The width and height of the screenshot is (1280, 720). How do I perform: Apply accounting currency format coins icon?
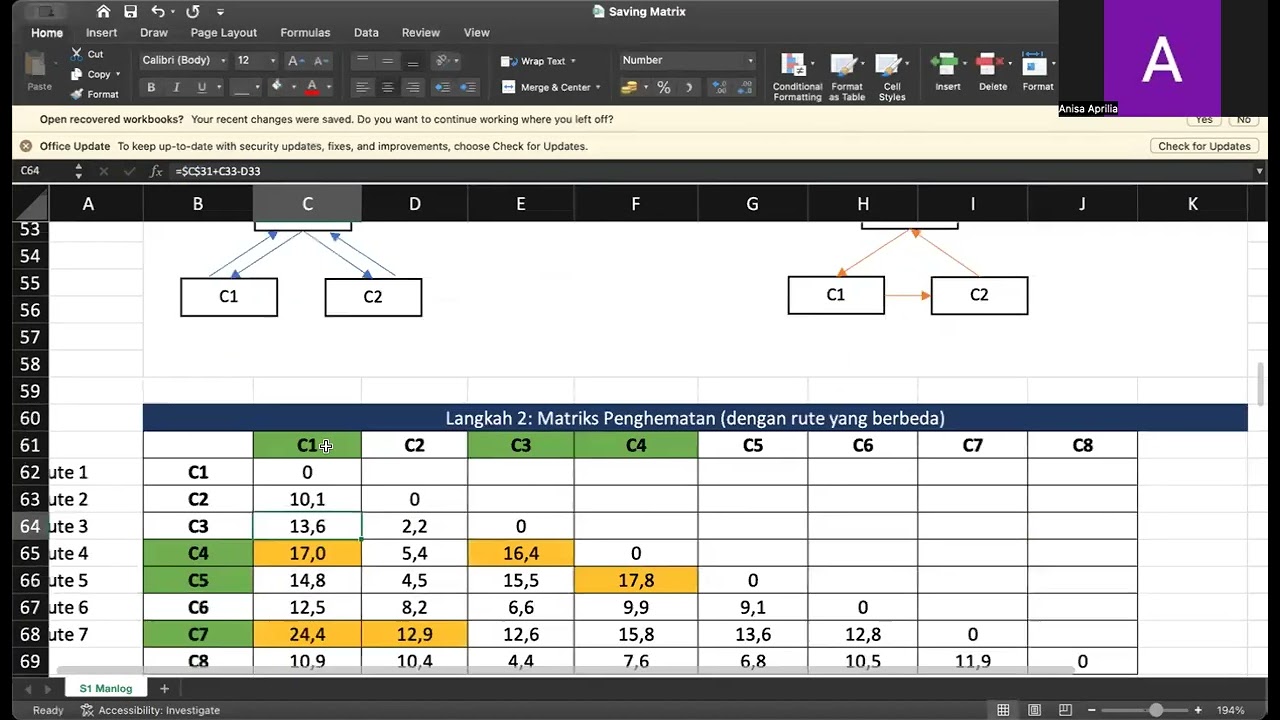pos(629,87)
